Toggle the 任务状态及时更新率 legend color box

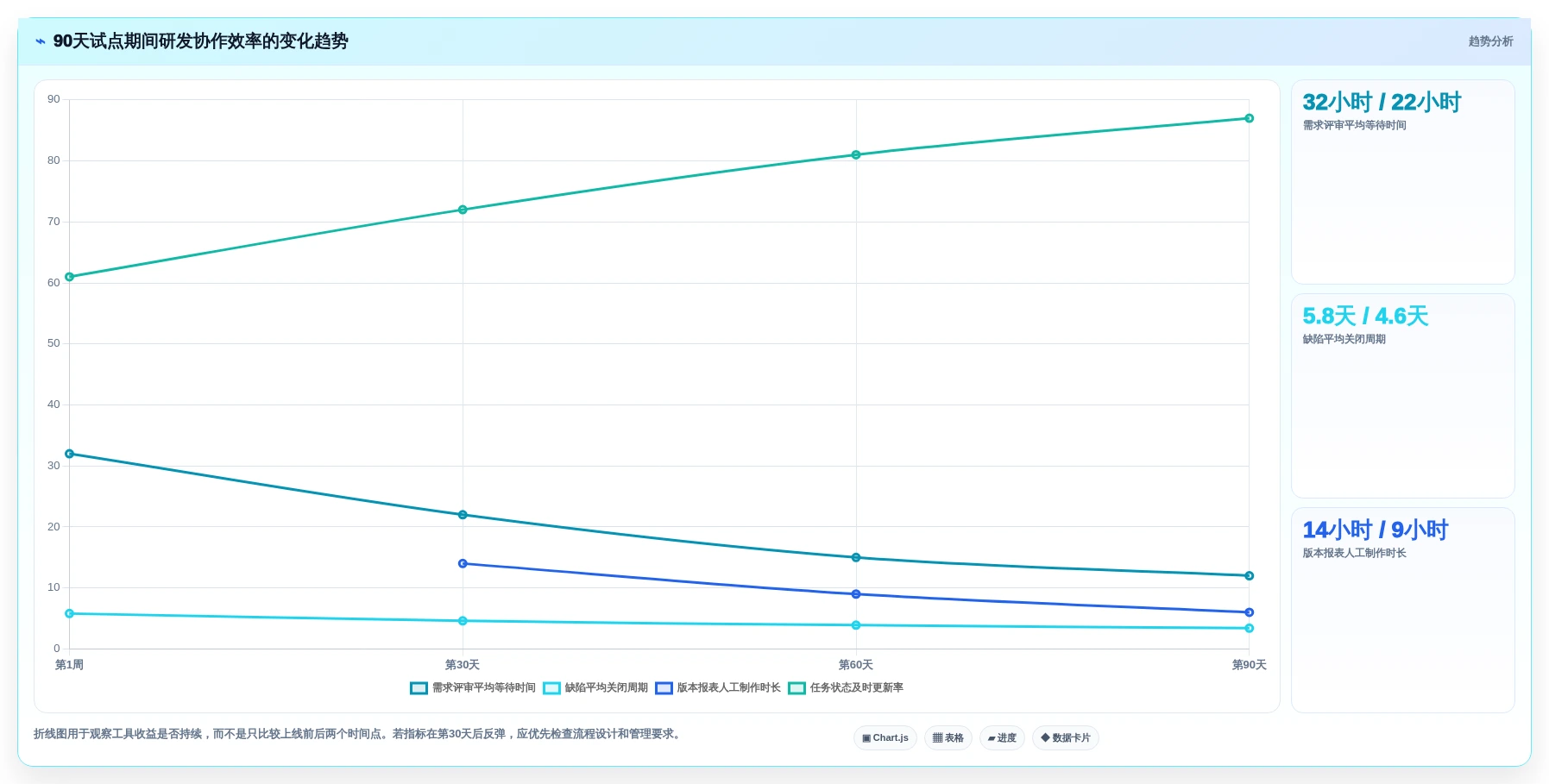(797, 688)
